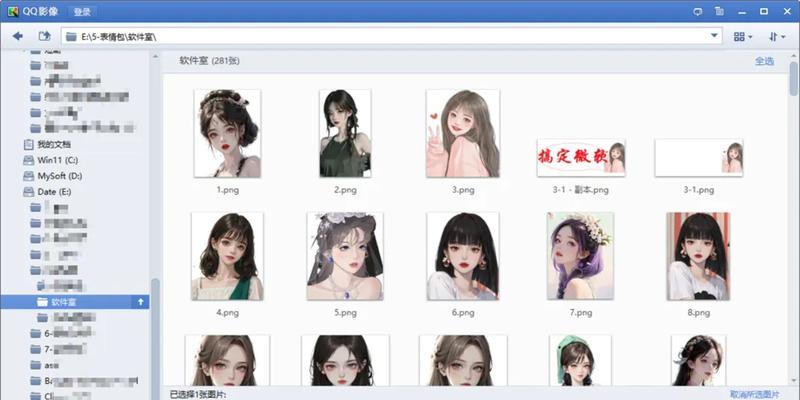The height and width of the screenshot is (400, 800).
Task: Select the 8.png thumbnail
Action: pyautogui.click(x=698, y=256)
